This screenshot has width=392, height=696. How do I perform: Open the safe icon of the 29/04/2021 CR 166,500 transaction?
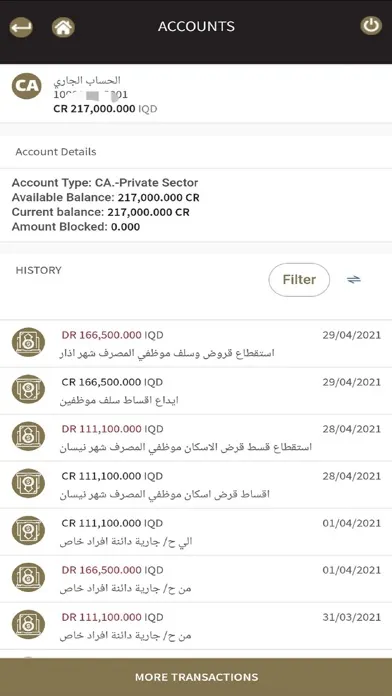point(28,390)
